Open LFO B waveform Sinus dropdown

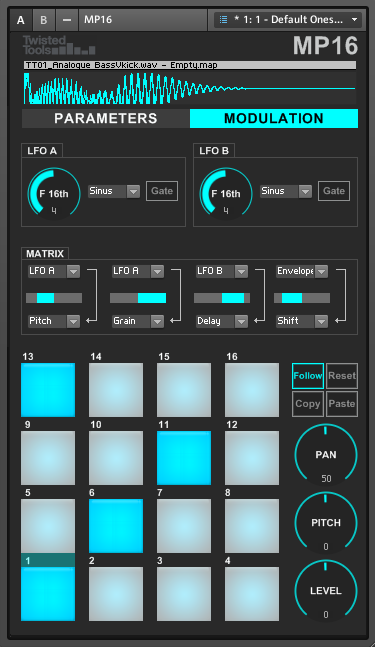pyautogui.click(x=286, y=191)
